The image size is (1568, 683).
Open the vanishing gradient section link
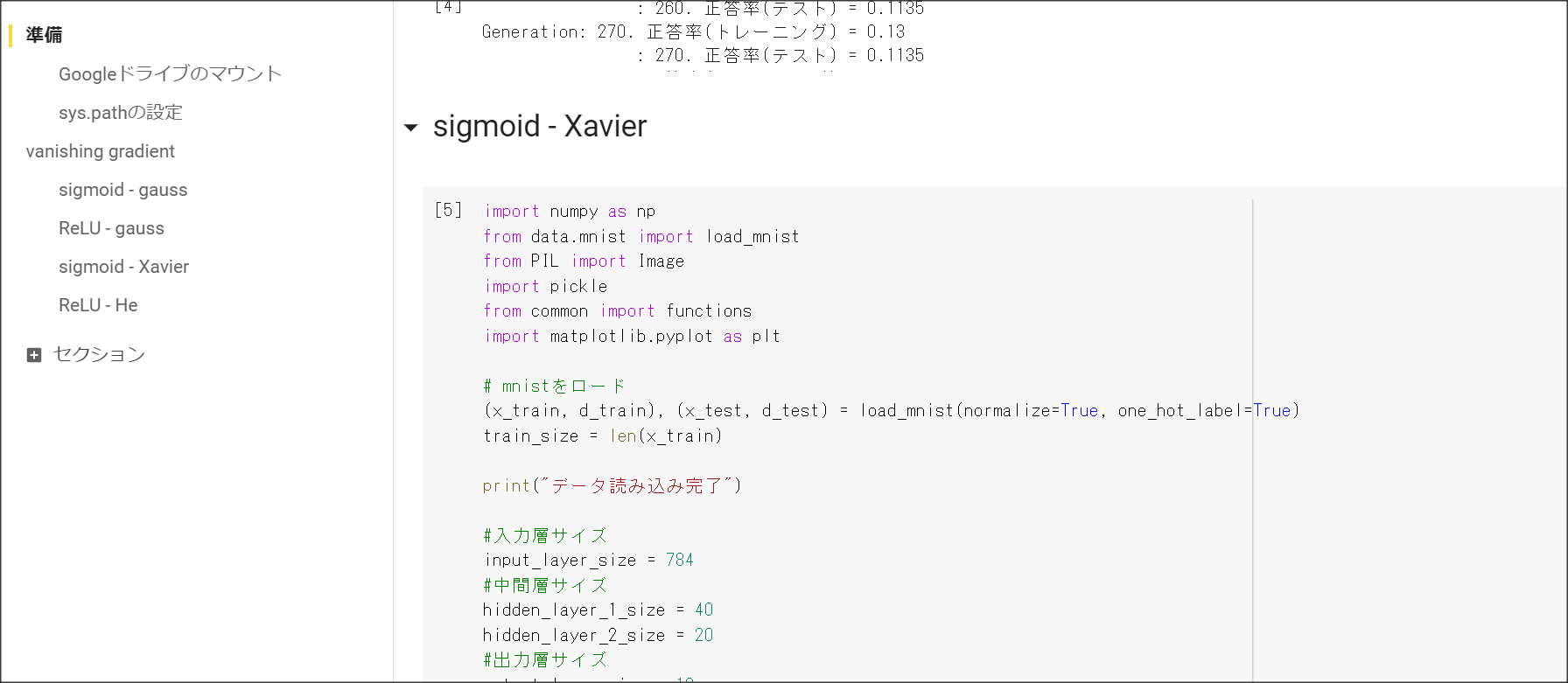click(x=101, y=151)
